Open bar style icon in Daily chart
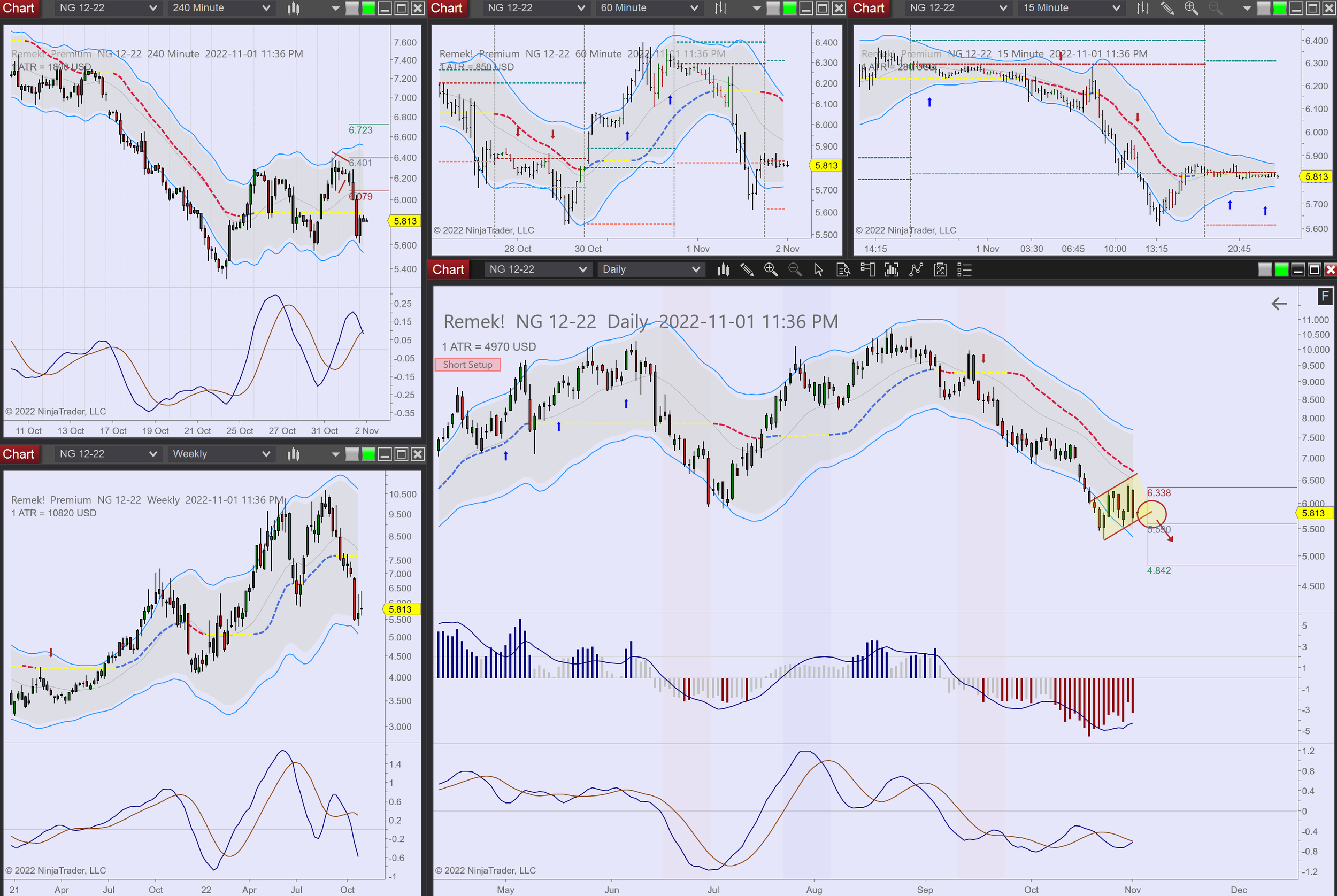 coord(723,270)
